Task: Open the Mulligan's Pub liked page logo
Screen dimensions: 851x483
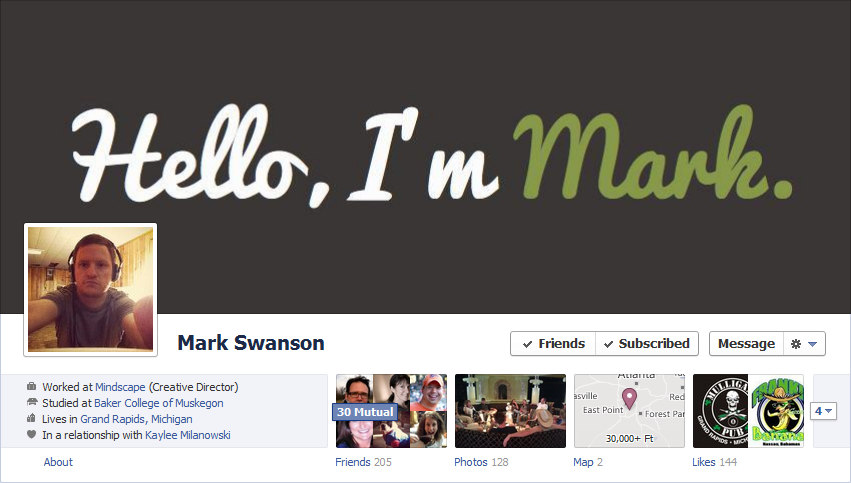Action: click(x=720, y=411)
